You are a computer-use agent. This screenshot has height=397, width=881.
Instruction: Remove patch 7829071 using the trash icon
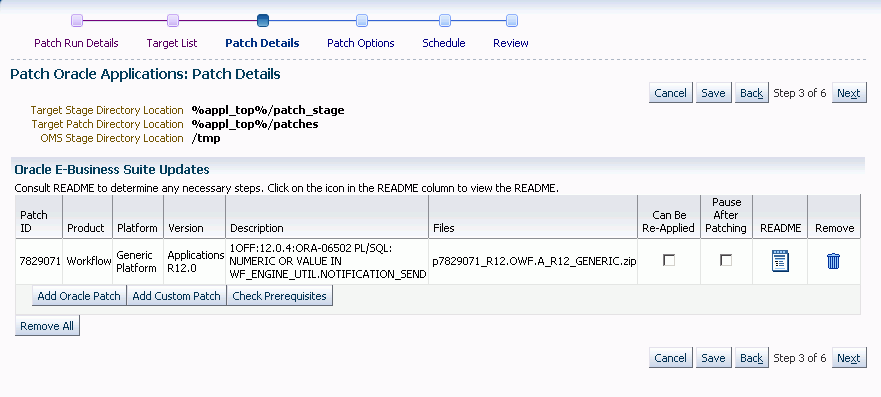tap(833, 261)
